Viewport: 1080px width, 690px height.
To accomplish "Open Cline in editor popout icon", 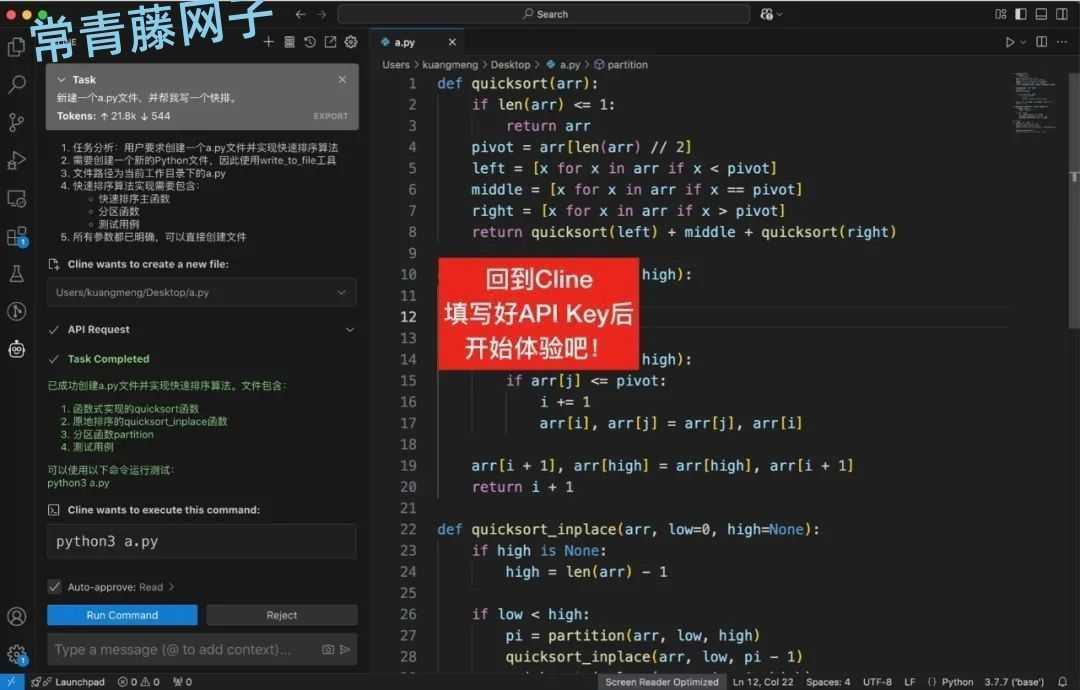I will pos(331,42).
